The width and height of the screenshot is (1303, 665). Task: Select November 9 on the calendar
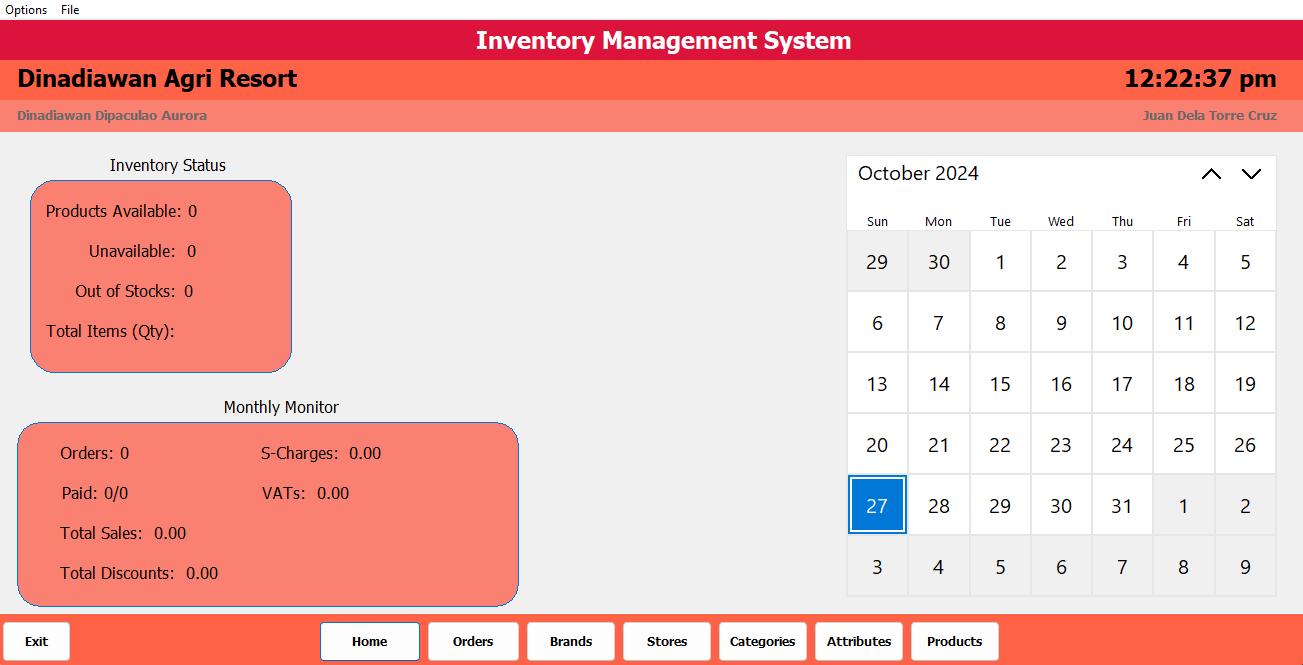tap(1245, 567)
